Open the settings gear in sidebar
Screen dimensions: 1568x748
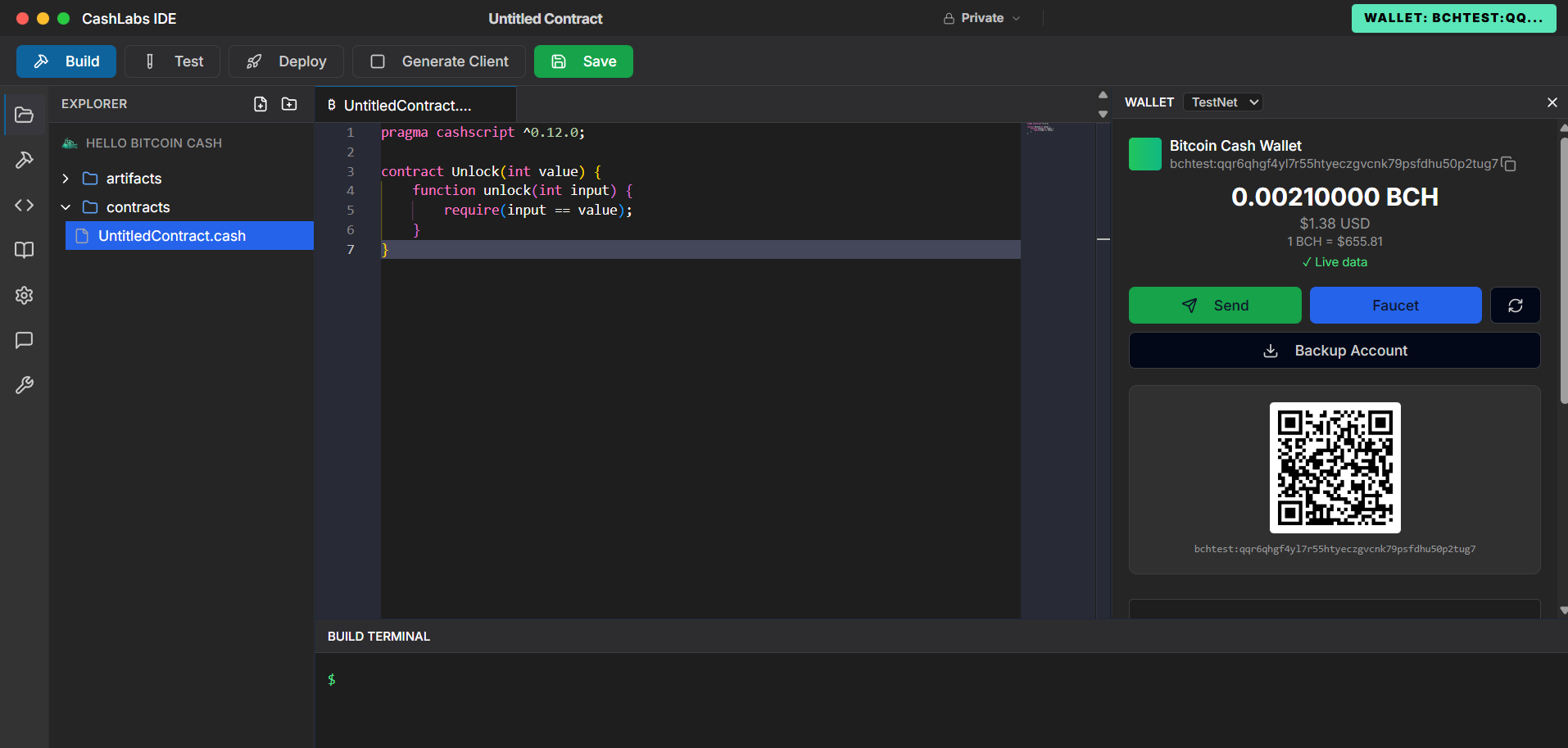coord(25,295)
